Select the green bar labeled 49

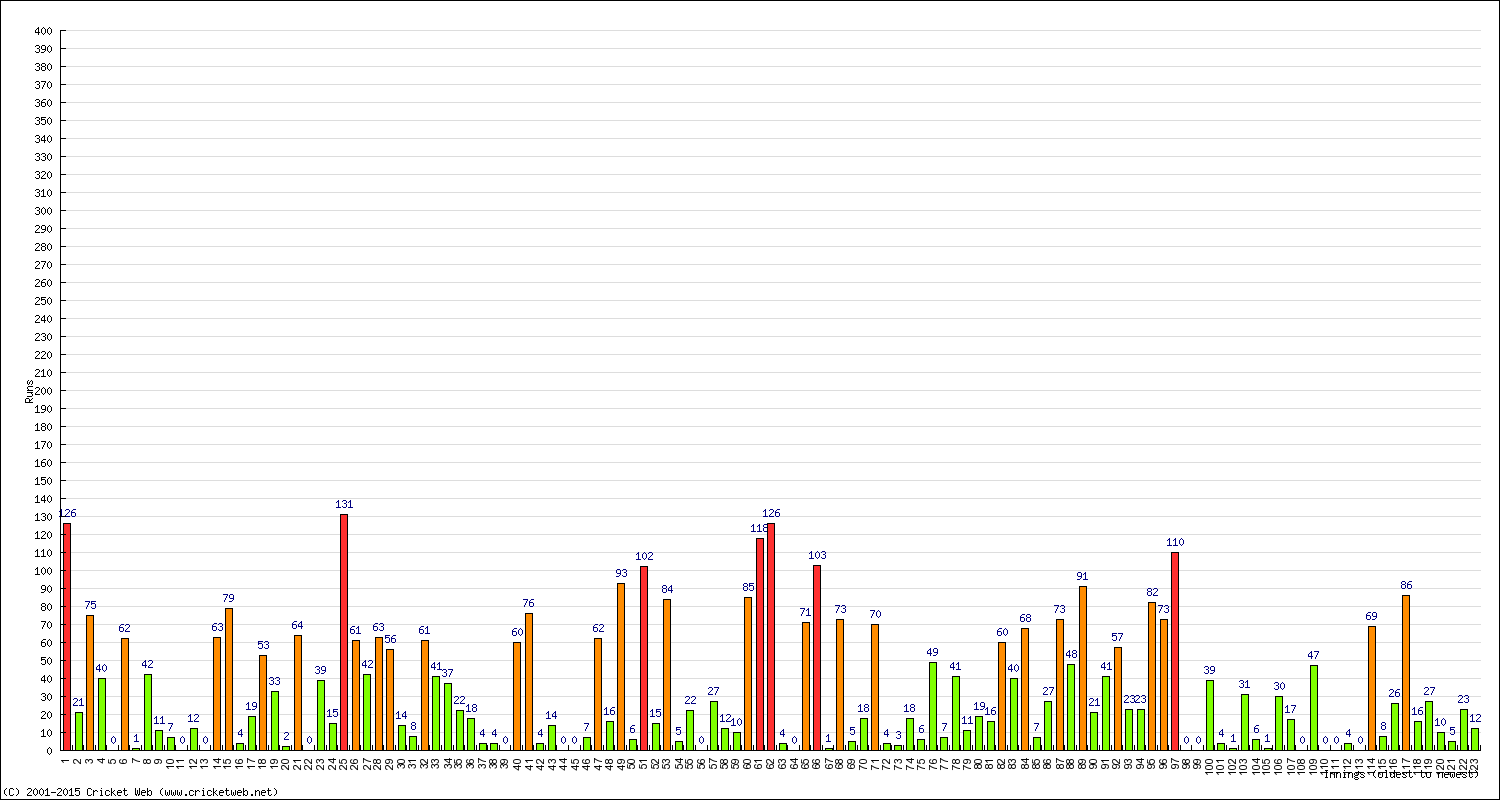(x=933, y=706)
